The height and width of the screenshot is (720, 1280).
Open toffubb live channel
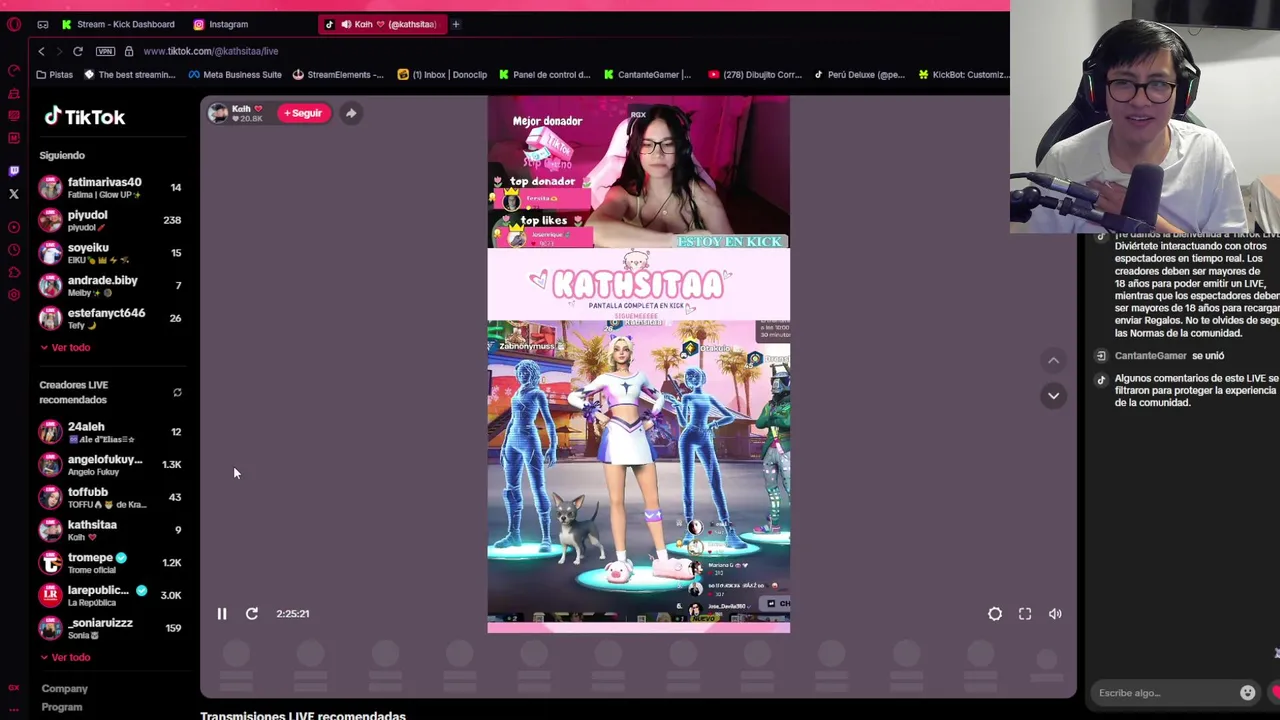111,497
